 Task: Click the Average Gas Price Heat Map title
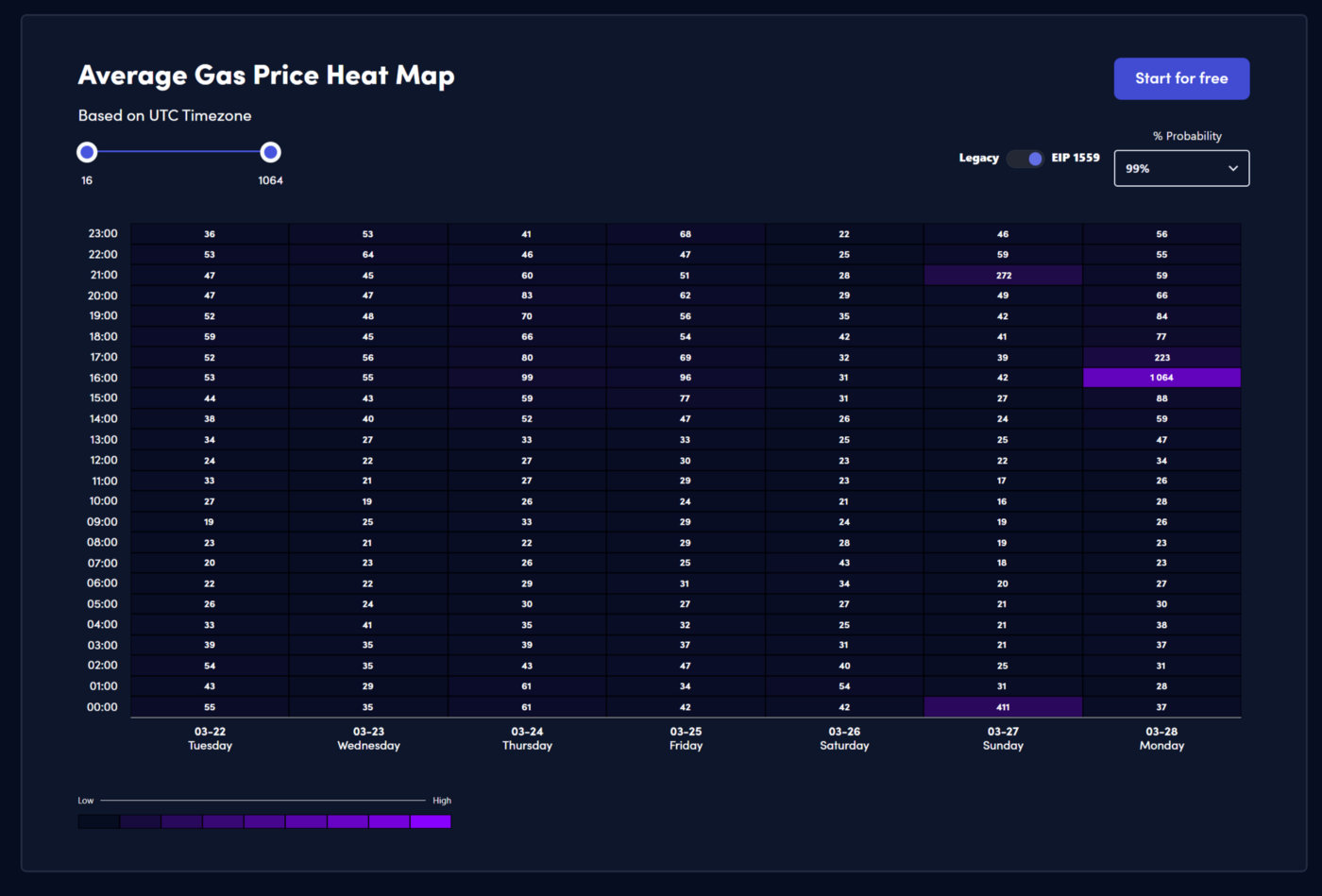tap(266, 76)
